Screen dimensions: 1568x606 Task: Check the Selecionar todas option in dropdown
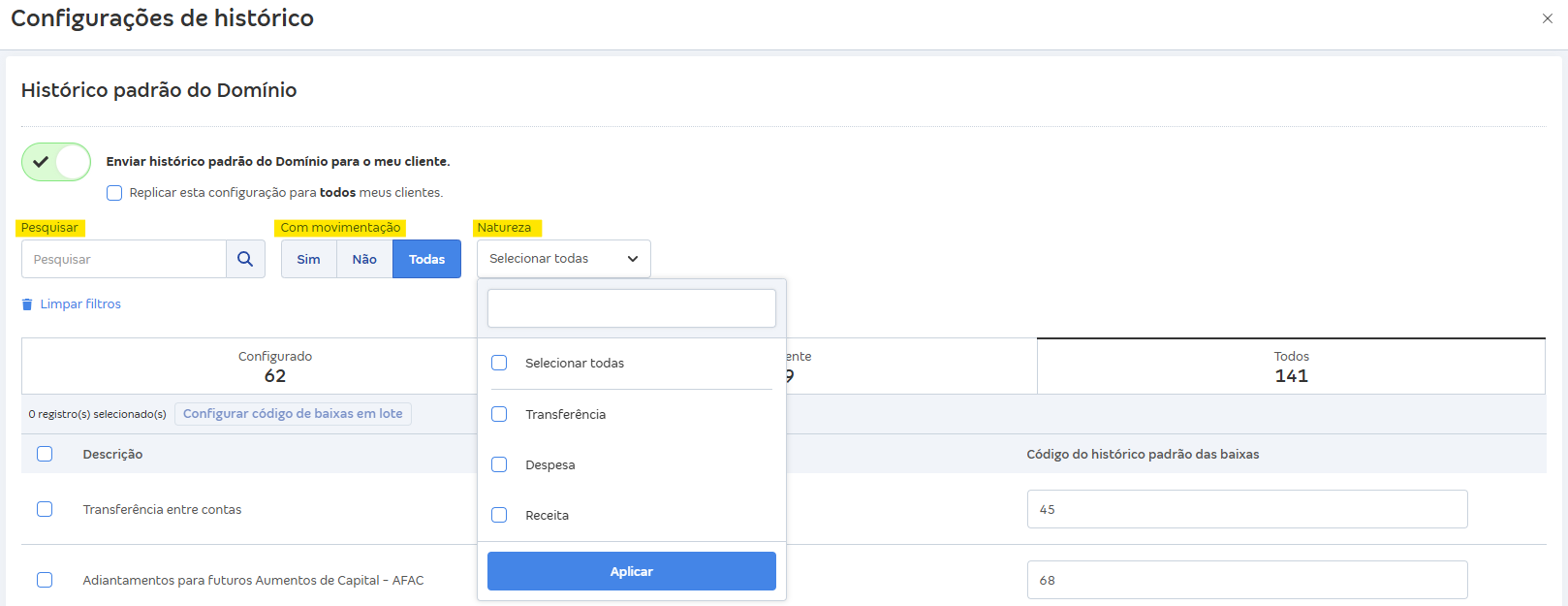(x=499, y=363)
